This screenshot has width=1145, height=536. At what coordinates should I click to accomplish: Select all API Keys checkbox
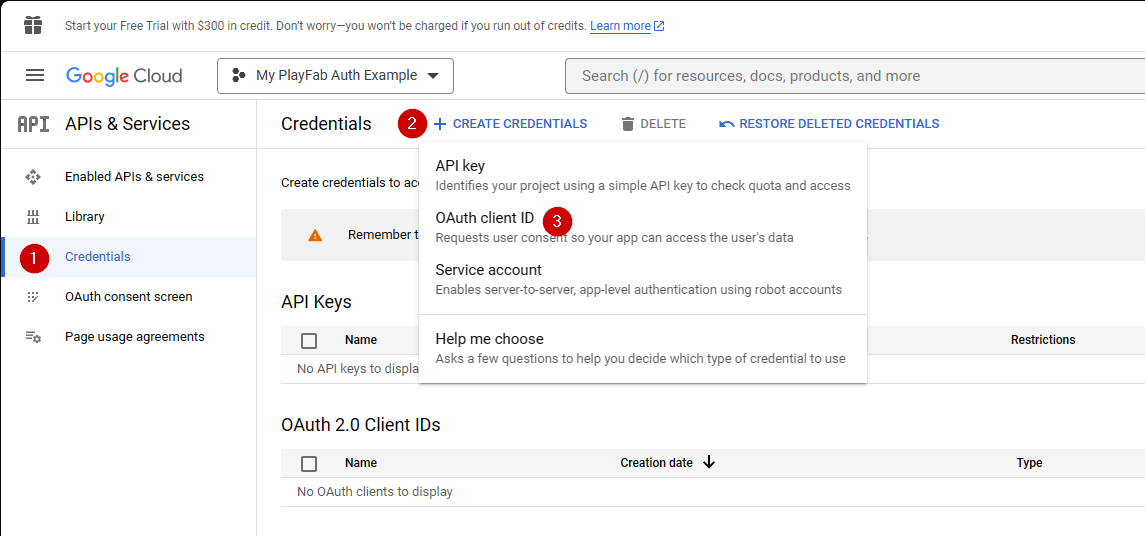309,340
